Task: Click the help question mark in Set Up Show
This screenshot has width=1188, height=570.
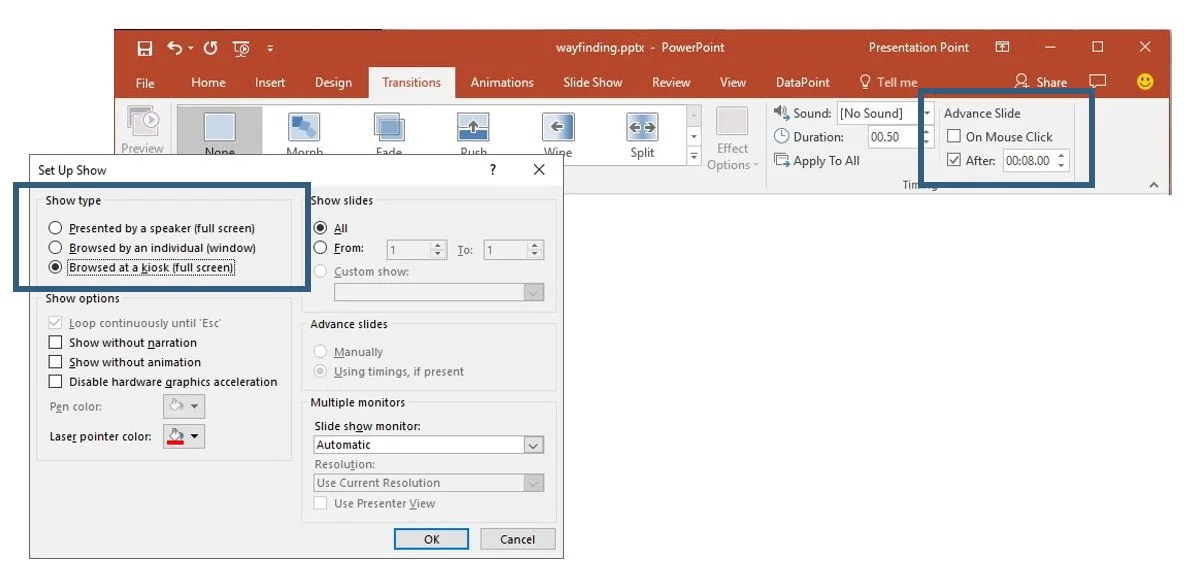Action: coord(493,170)
